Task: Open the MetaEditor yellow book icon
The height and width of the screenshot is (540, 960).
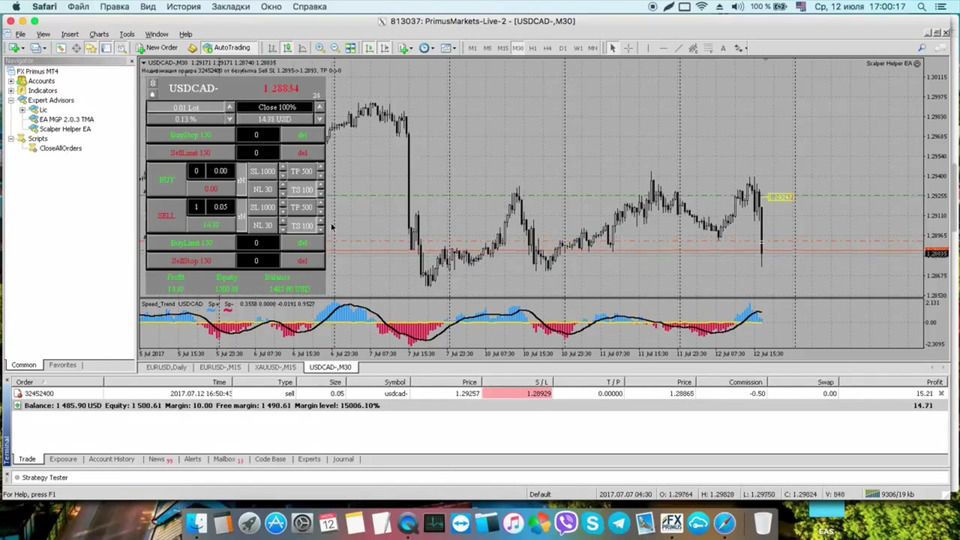Action: [192, 48]
